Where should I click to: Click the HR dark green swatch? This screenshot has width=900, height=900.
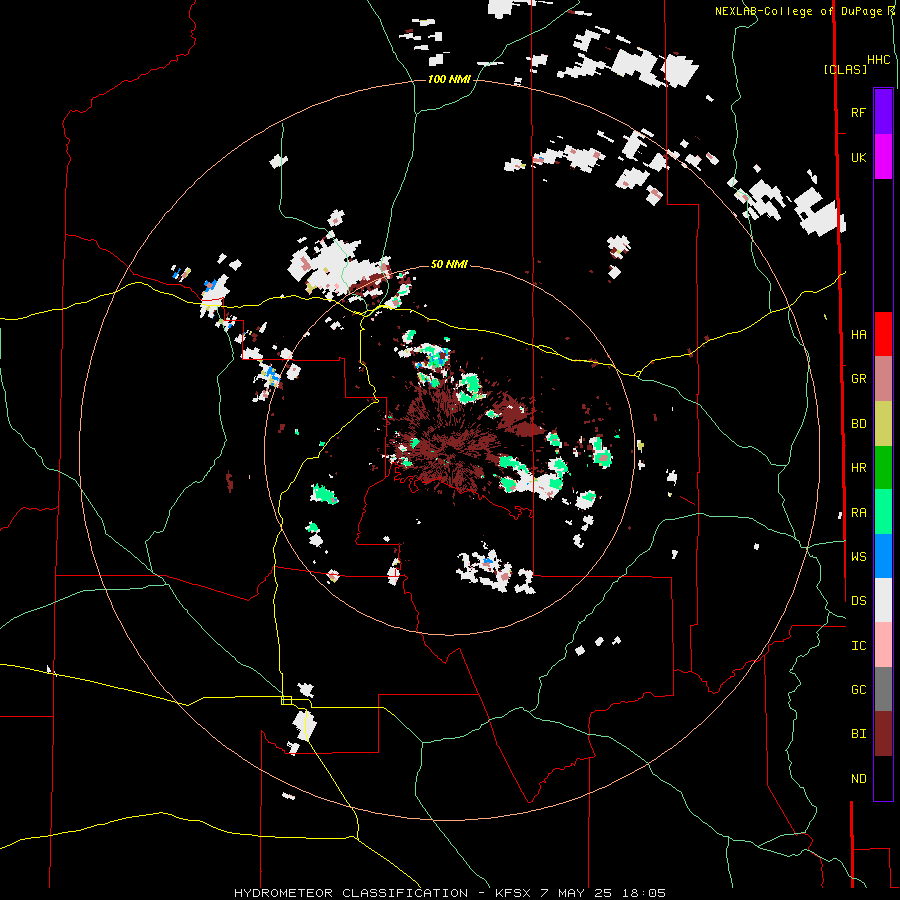tap(883, 468)
